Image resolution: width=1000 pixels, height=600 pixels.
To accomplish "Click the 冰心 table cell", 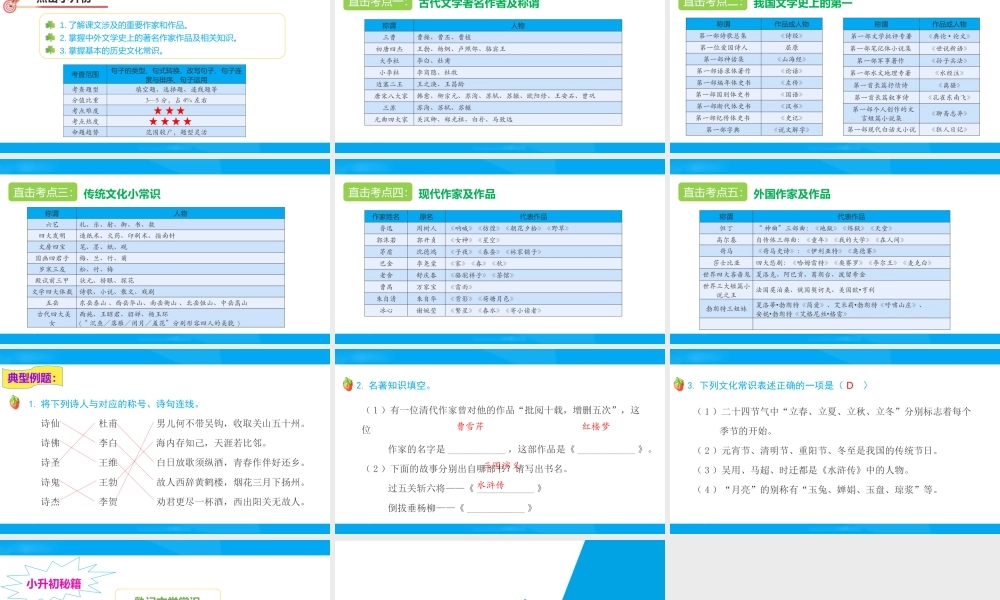I will [386, 311].
